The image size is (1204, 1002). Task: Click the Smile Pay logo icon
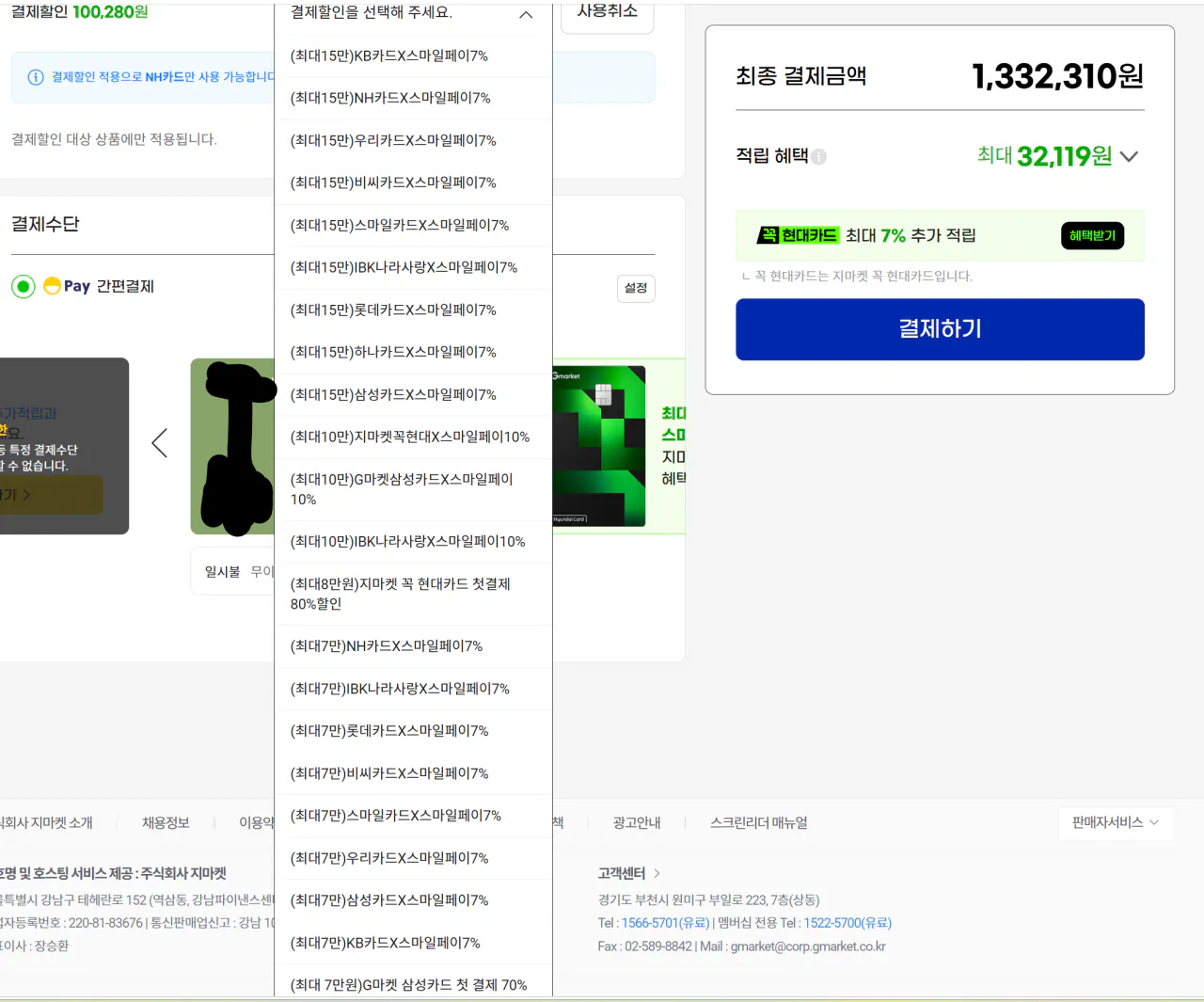(x=66, y=286)
